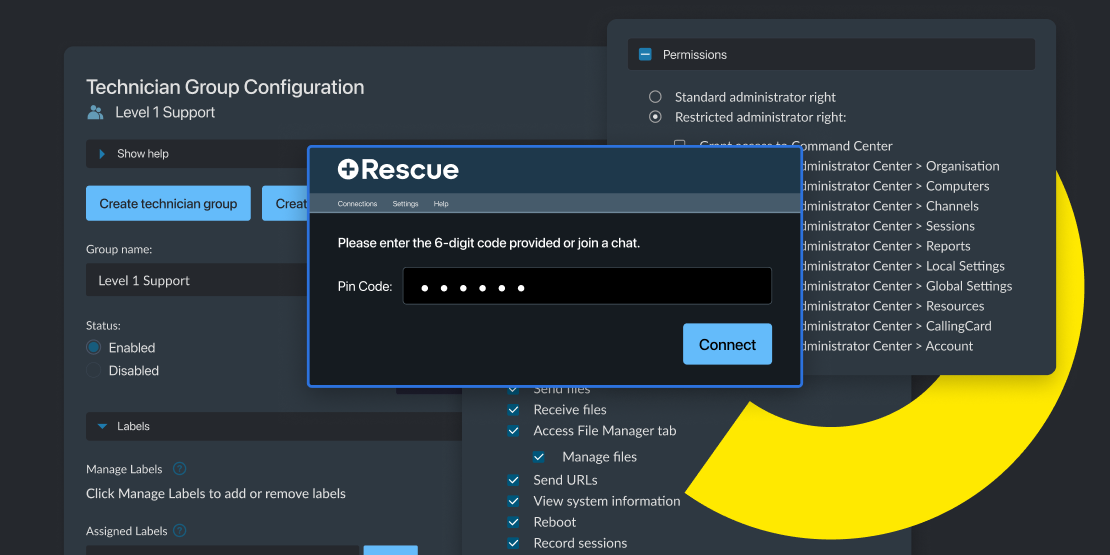Select Restricted administrator right radio
1110x555 pixels.
pyautogui.click(x=656, y=117)
